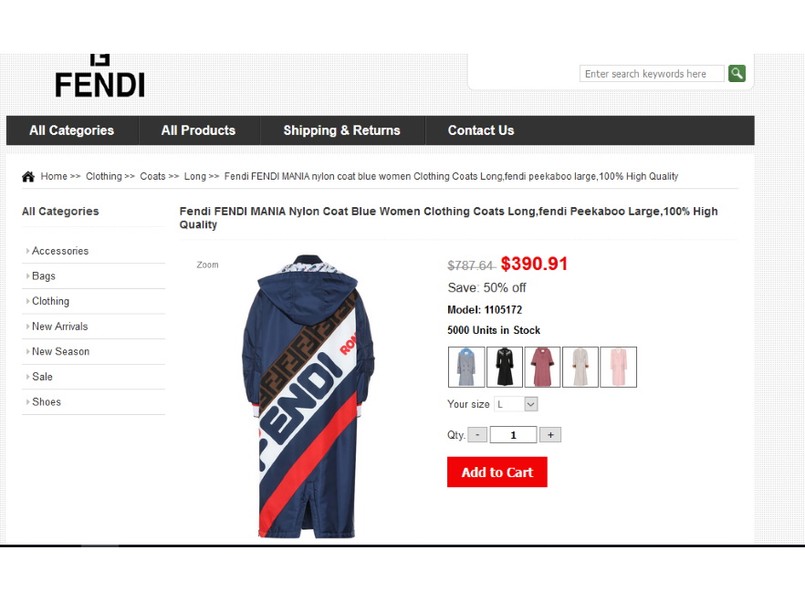Click the green search magnifier icon

(x=737, y=73)
